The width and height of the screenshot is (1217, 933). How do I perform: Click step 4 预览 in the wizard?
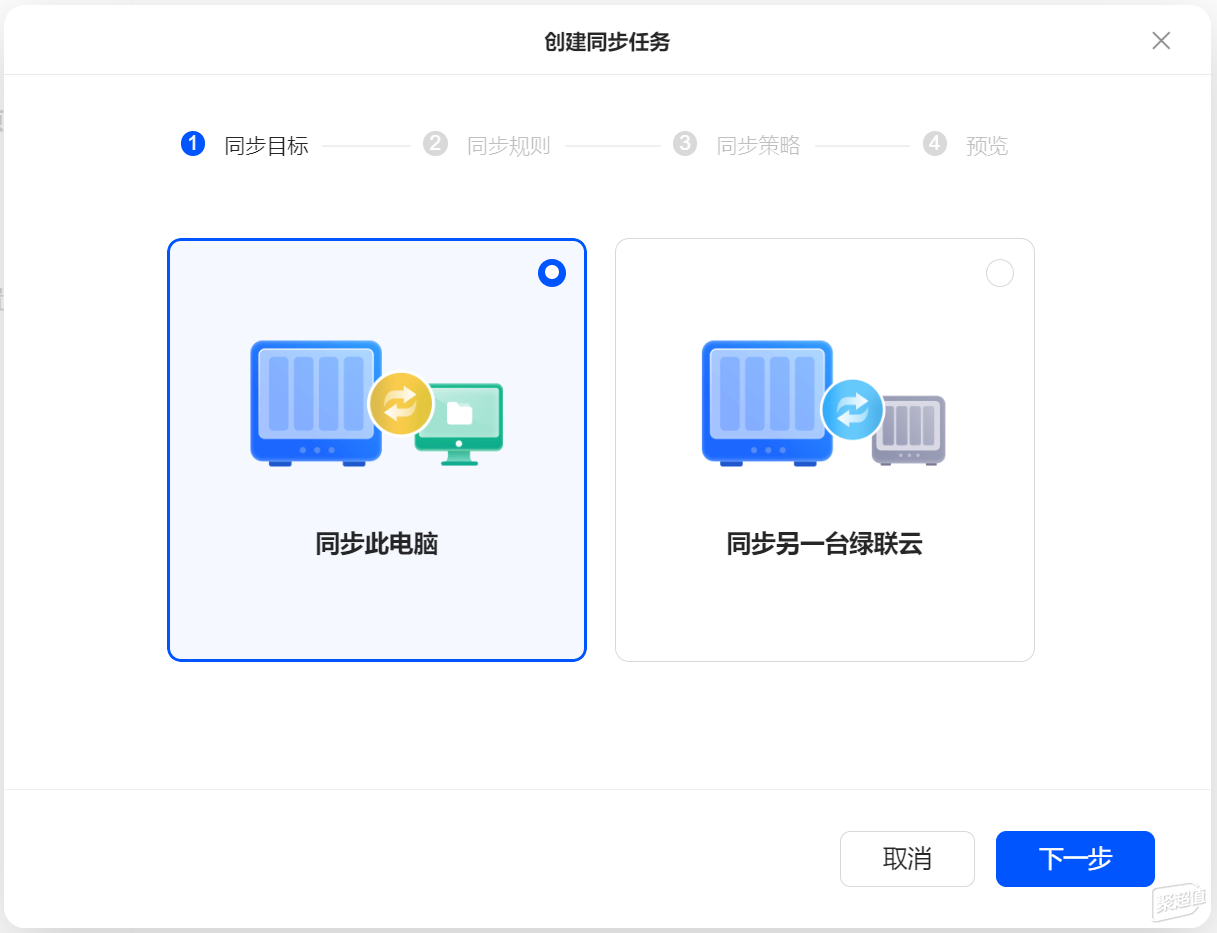pyautogui.click(x=966, y=145)
